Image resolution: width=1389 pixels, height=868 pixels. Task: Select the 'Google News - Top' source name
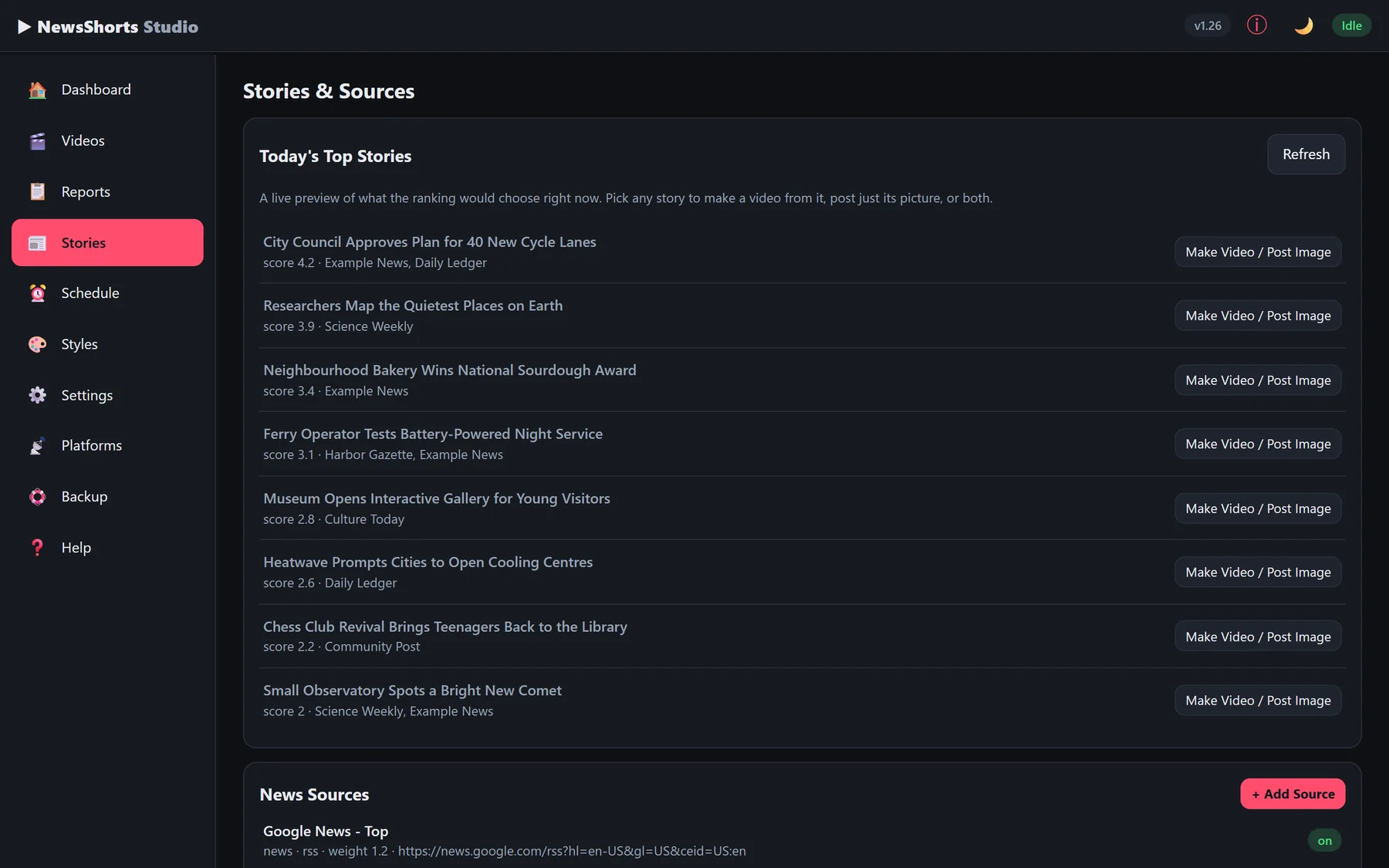click(326, 831)
